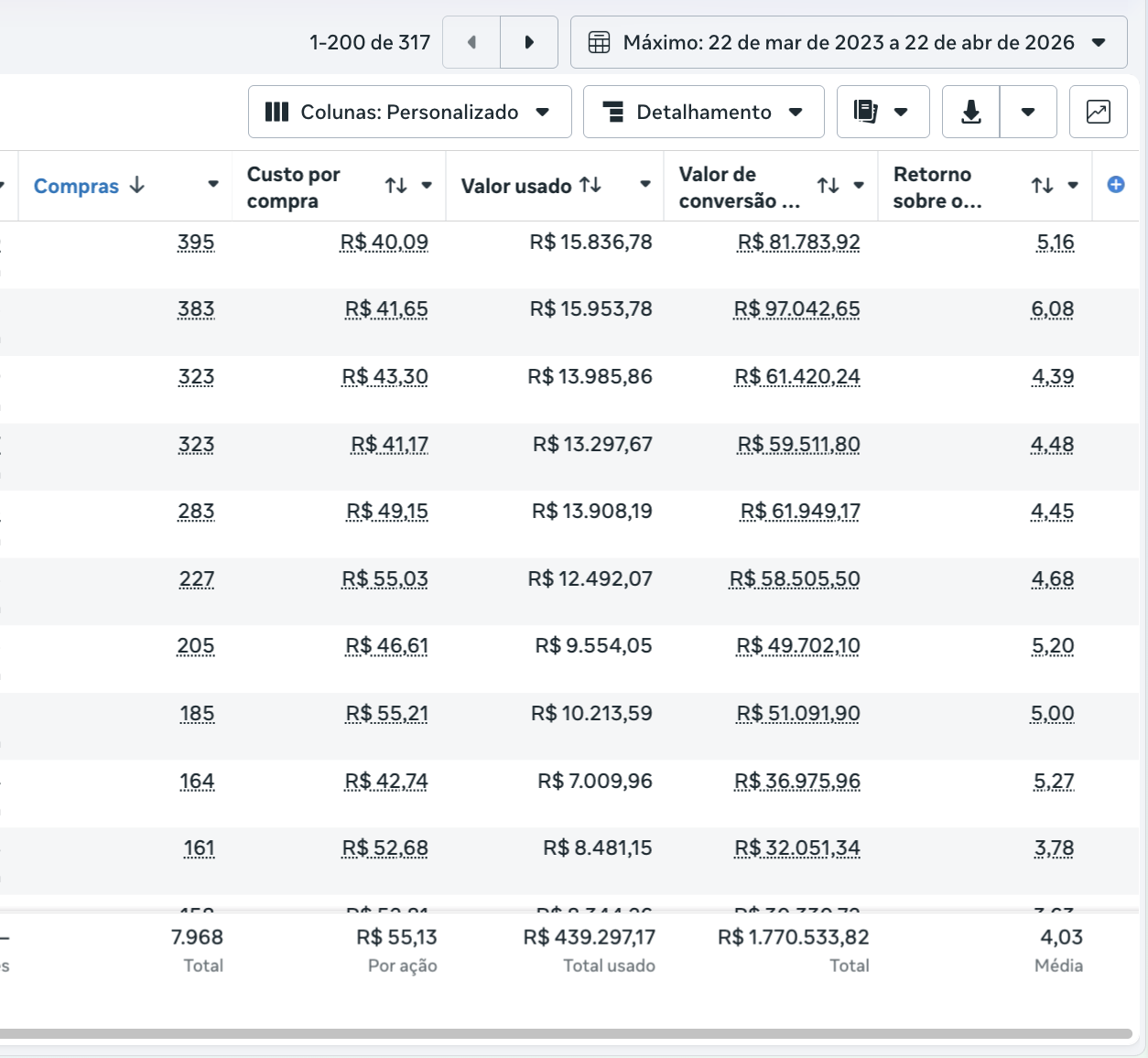Open the date range picker
The image size is (1148, 1058).
point(848,42)
